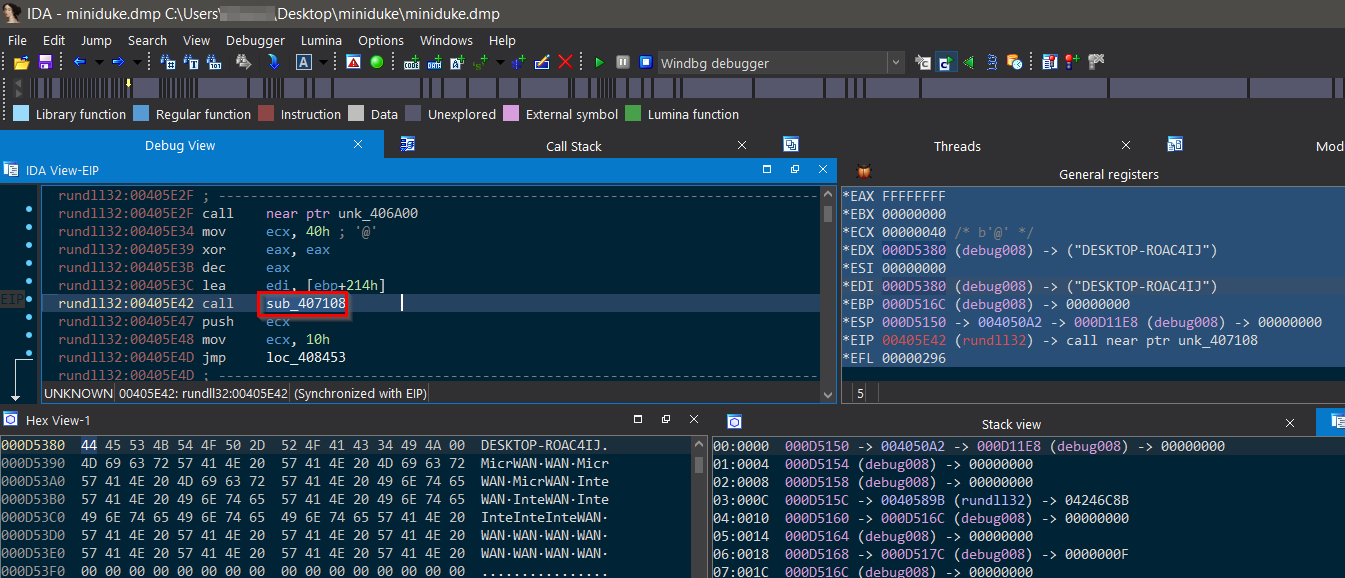Save the database with the floppy icon
The image size is (1345, 578).
pyautogui.click(x=45, y=62)
